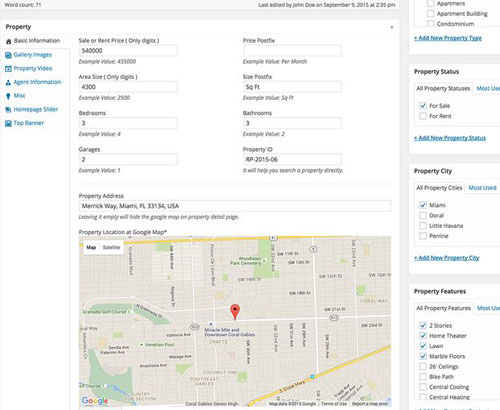Viewport: 500px width, 410px height.
Task: Click the Area Size input field
Action: (128, 87)
